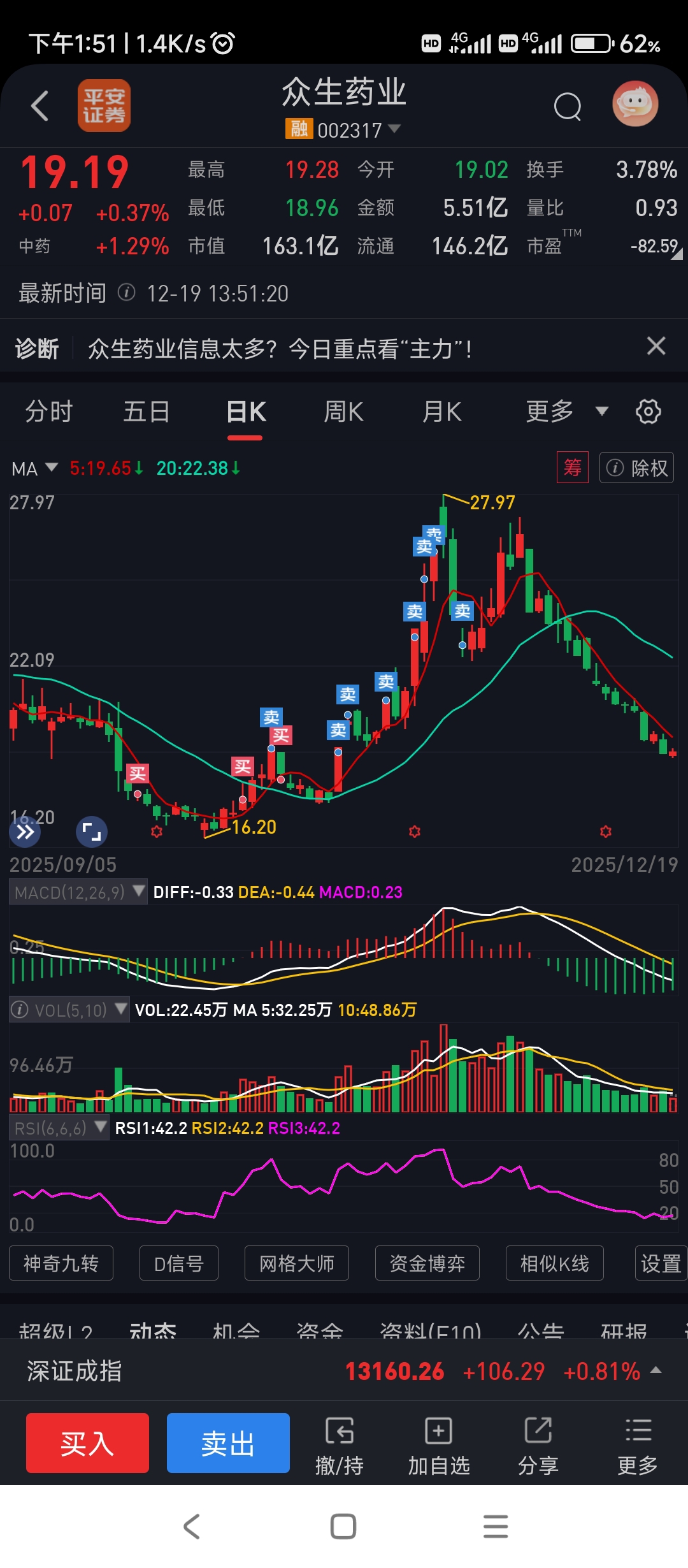This screenshot has width=688, height=1568.
Task: Open the MA indicator dropdown
Action: coord(35,468)
